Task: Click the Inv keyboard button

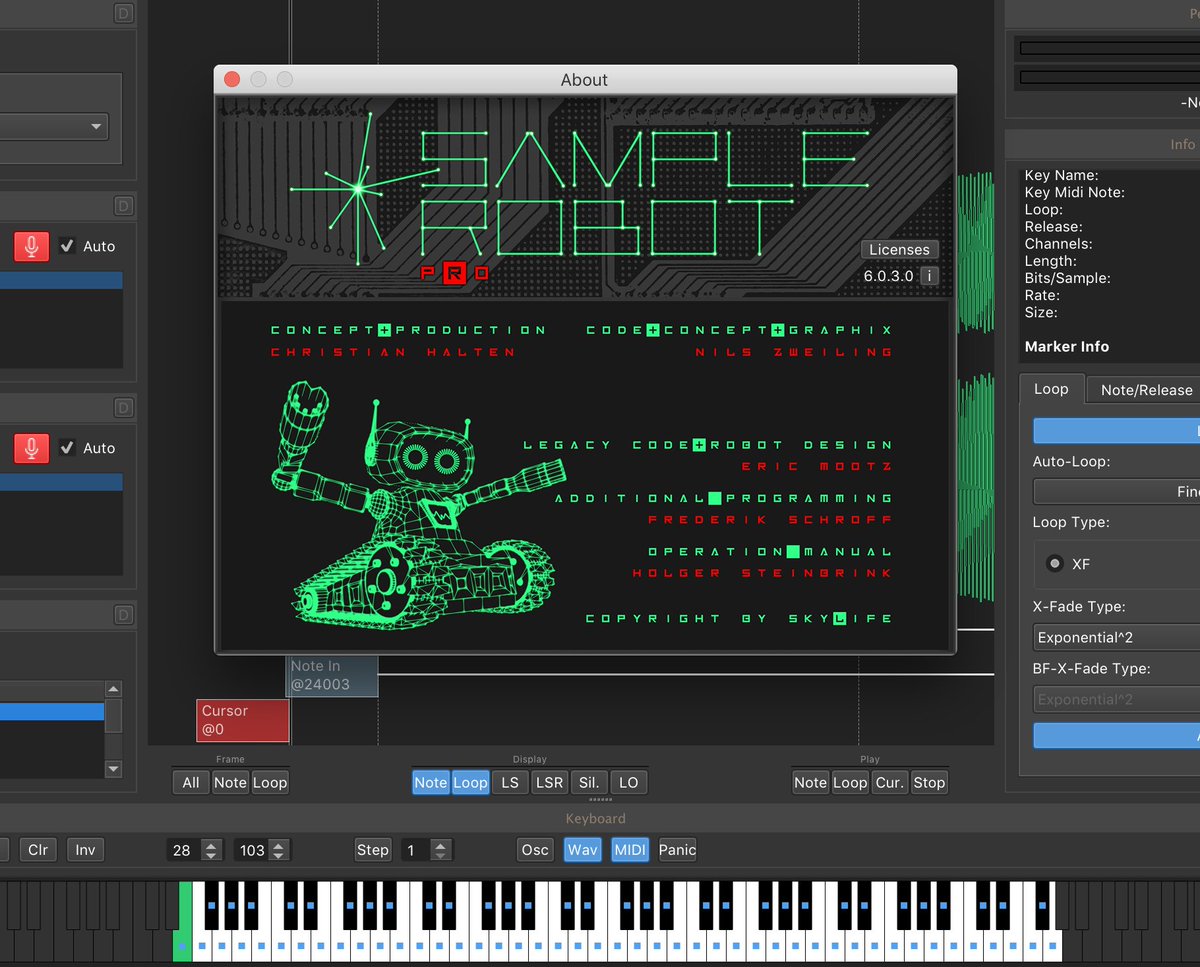Action: pyautogui.click(x=86, y=850)
